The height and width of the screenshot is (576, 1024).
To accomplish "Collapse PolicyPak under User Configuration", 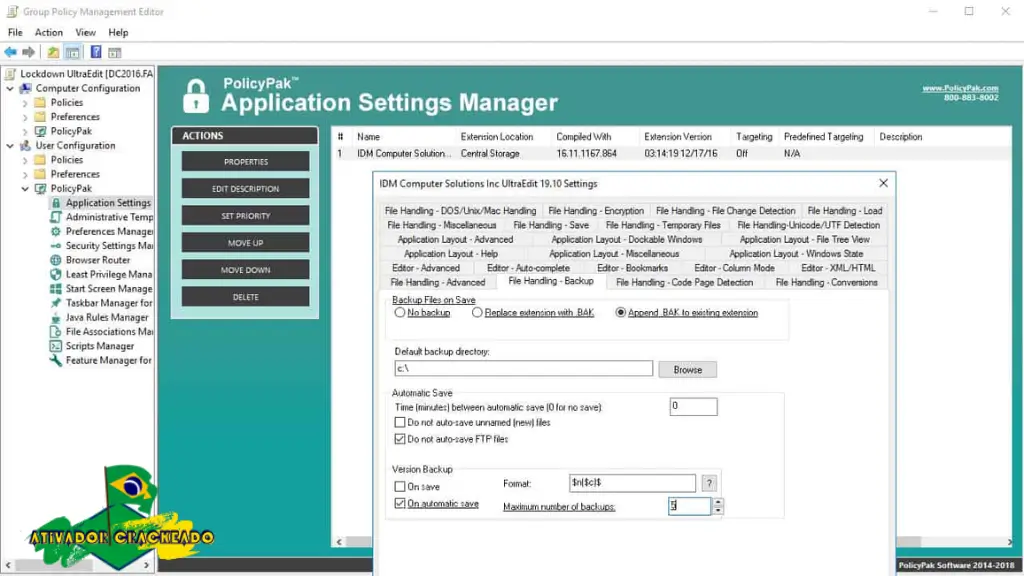I will point(25,189).
